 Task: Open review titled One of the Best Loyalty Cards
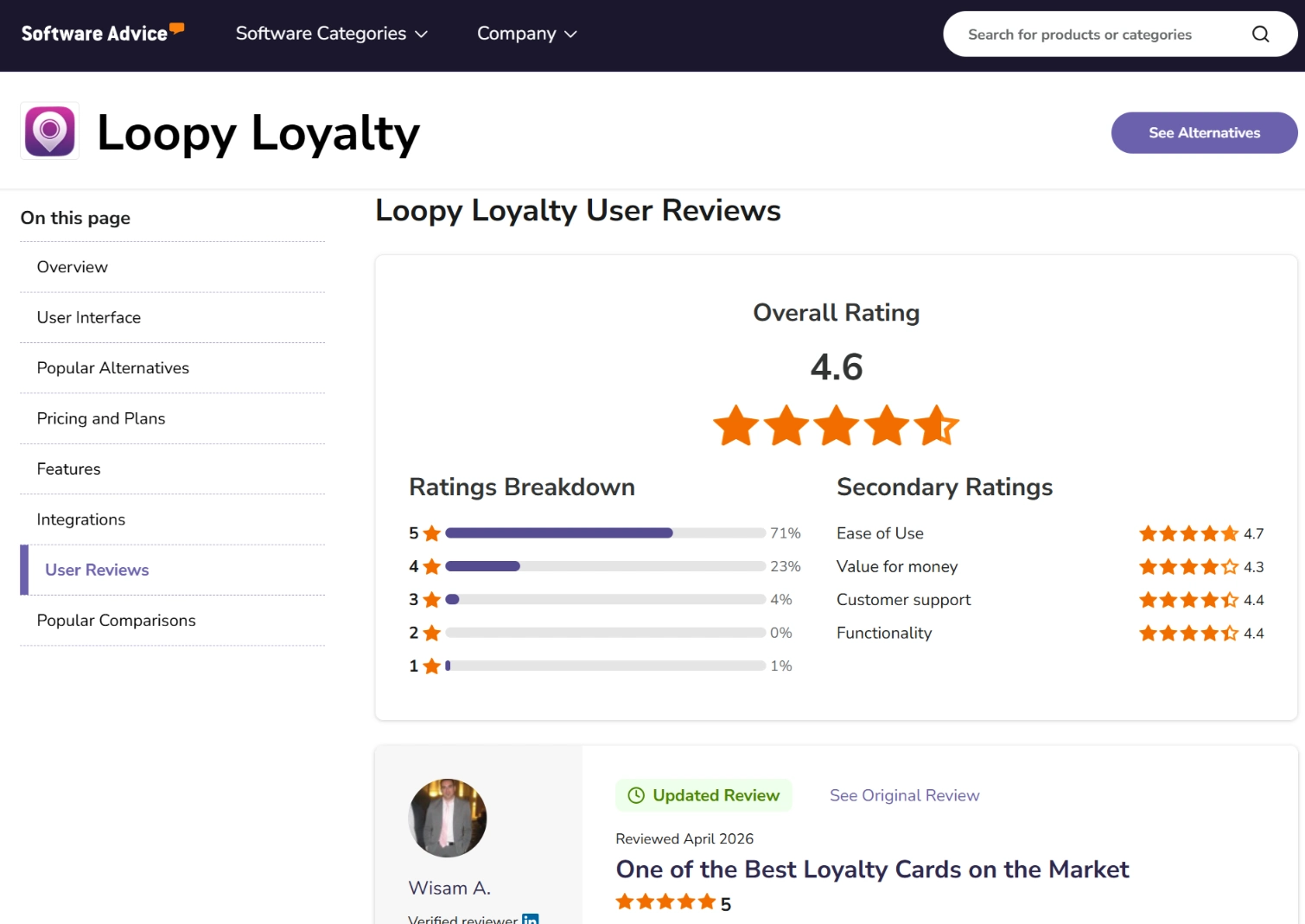coord(872,870)
